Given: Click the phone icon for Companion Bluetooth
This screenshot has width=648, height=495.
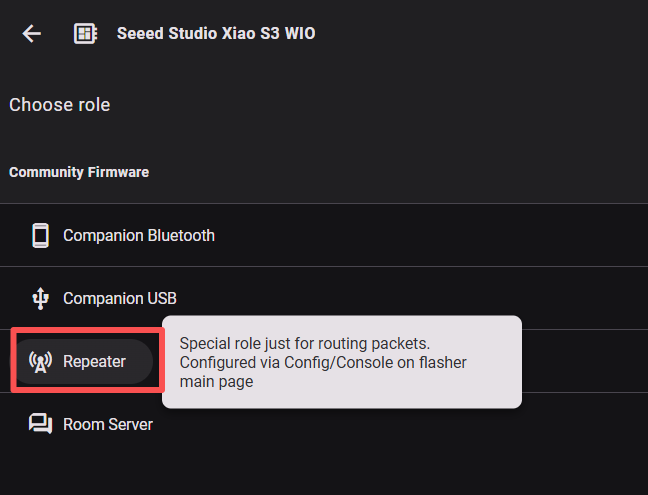Looking at the screenshot, I should 40,236.
